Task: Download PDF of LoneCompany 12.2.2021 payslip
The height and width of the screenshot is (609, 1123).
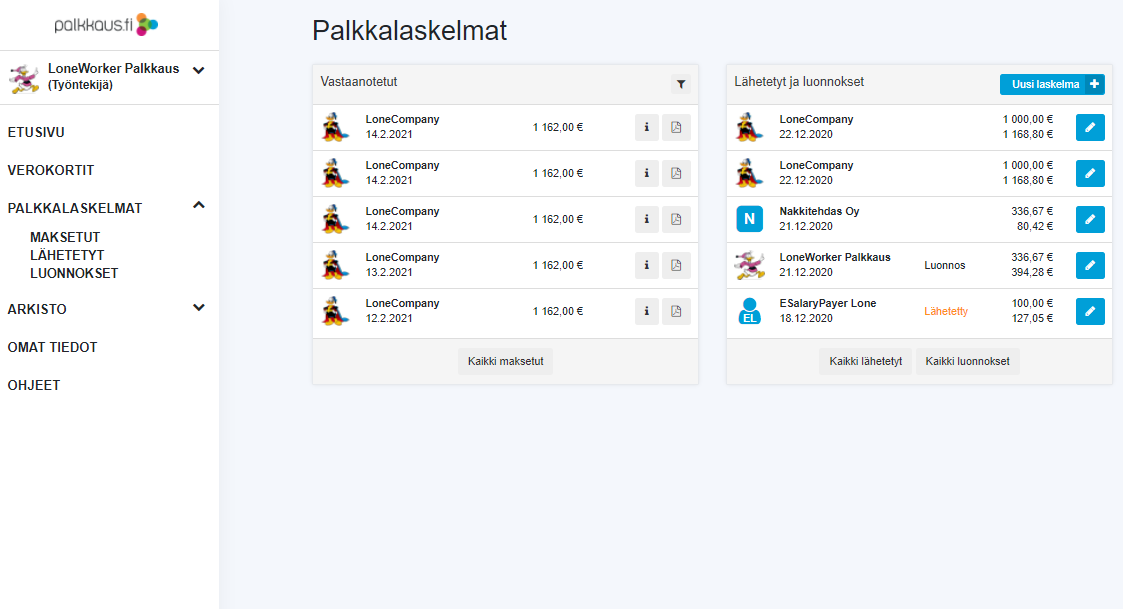Action: (676, 311)
